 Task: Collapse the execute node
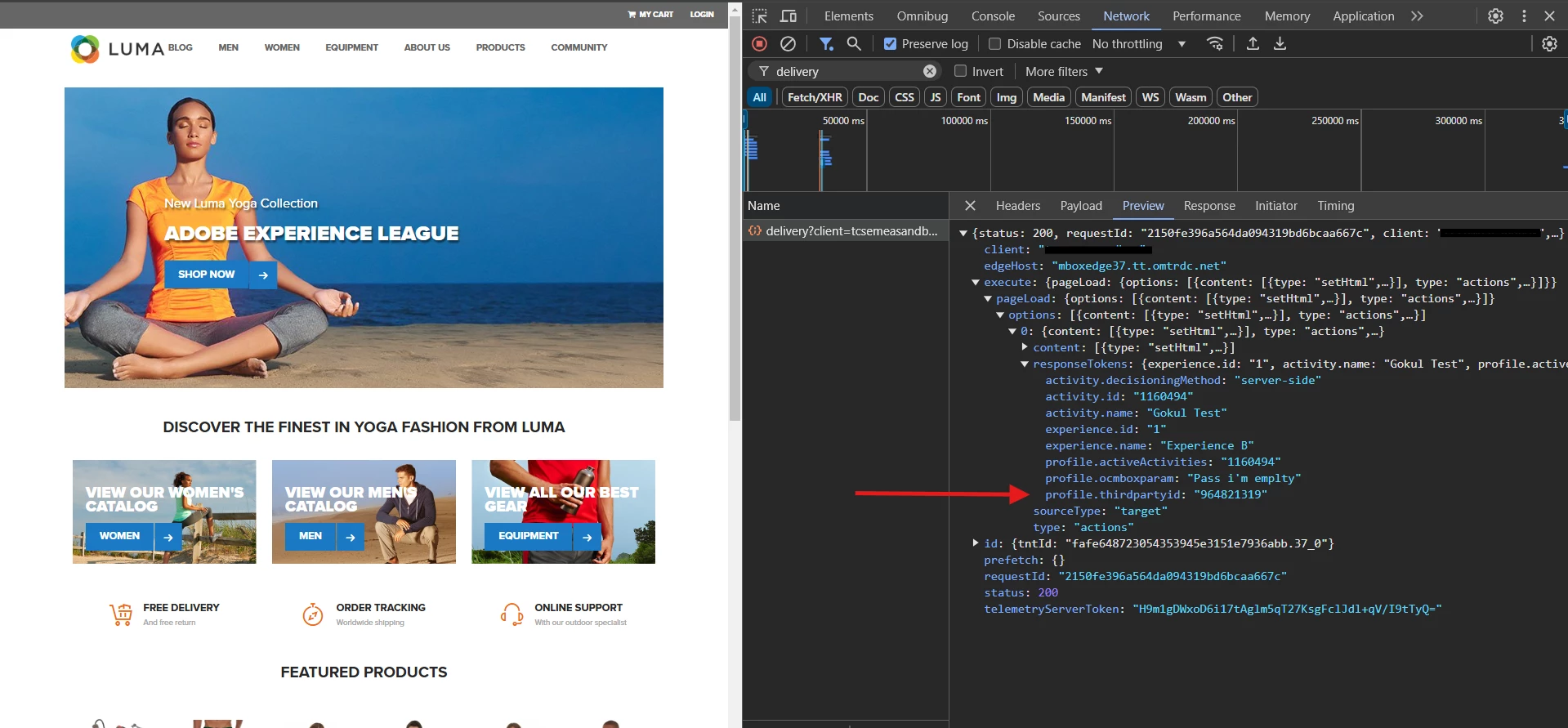coord(976,283)
